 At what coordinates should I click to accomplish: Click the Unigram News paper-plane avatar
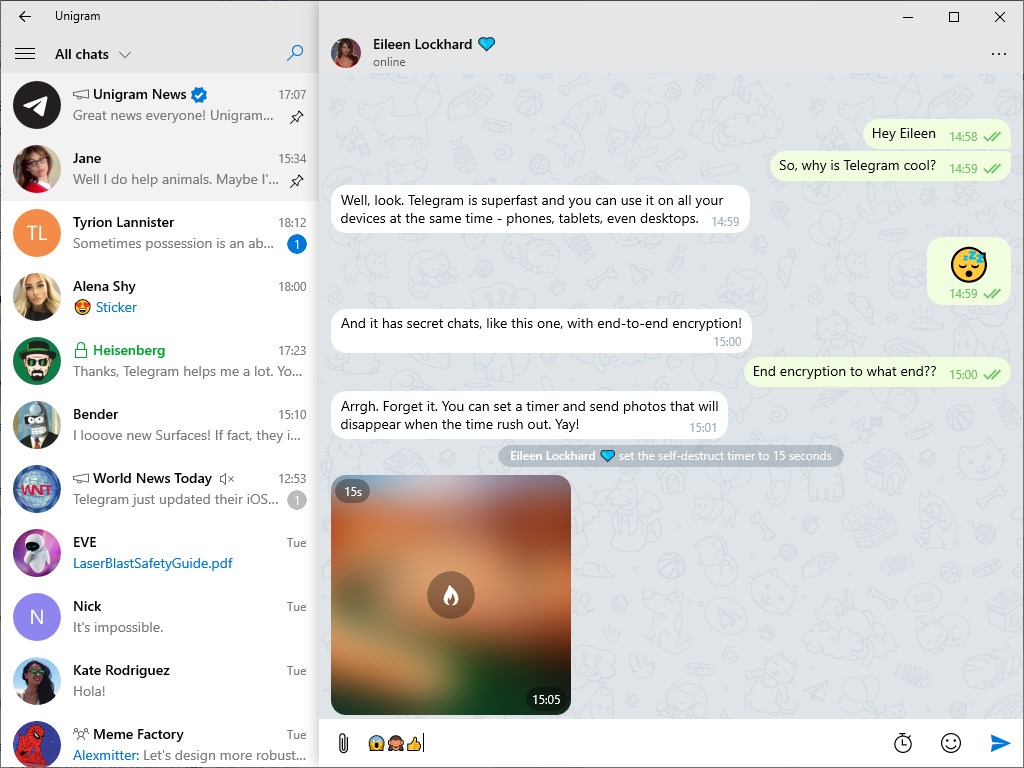(x=37, y=105)
